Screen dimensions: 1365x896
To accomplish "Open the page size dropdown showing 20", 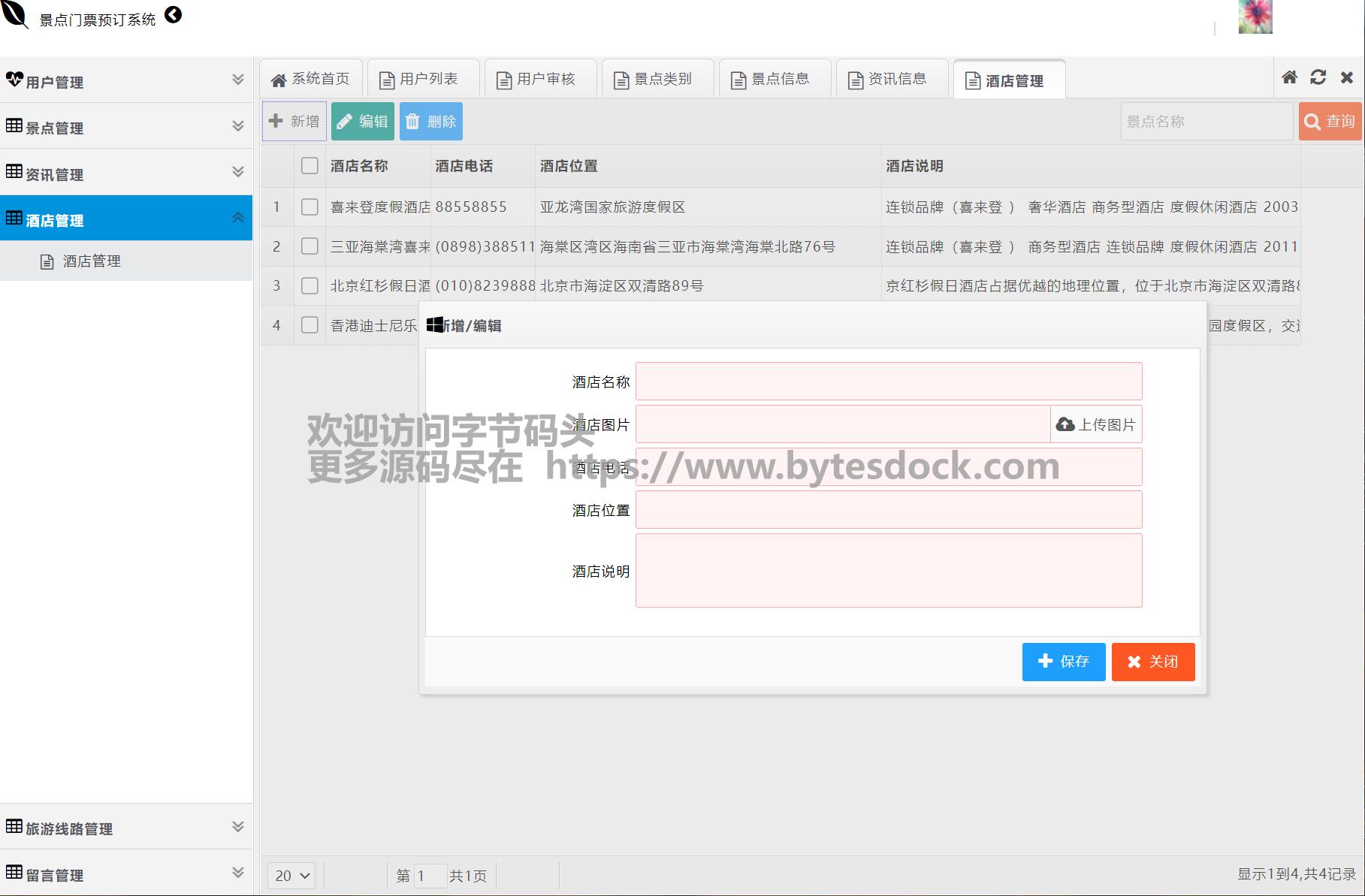I will [291, 876].
